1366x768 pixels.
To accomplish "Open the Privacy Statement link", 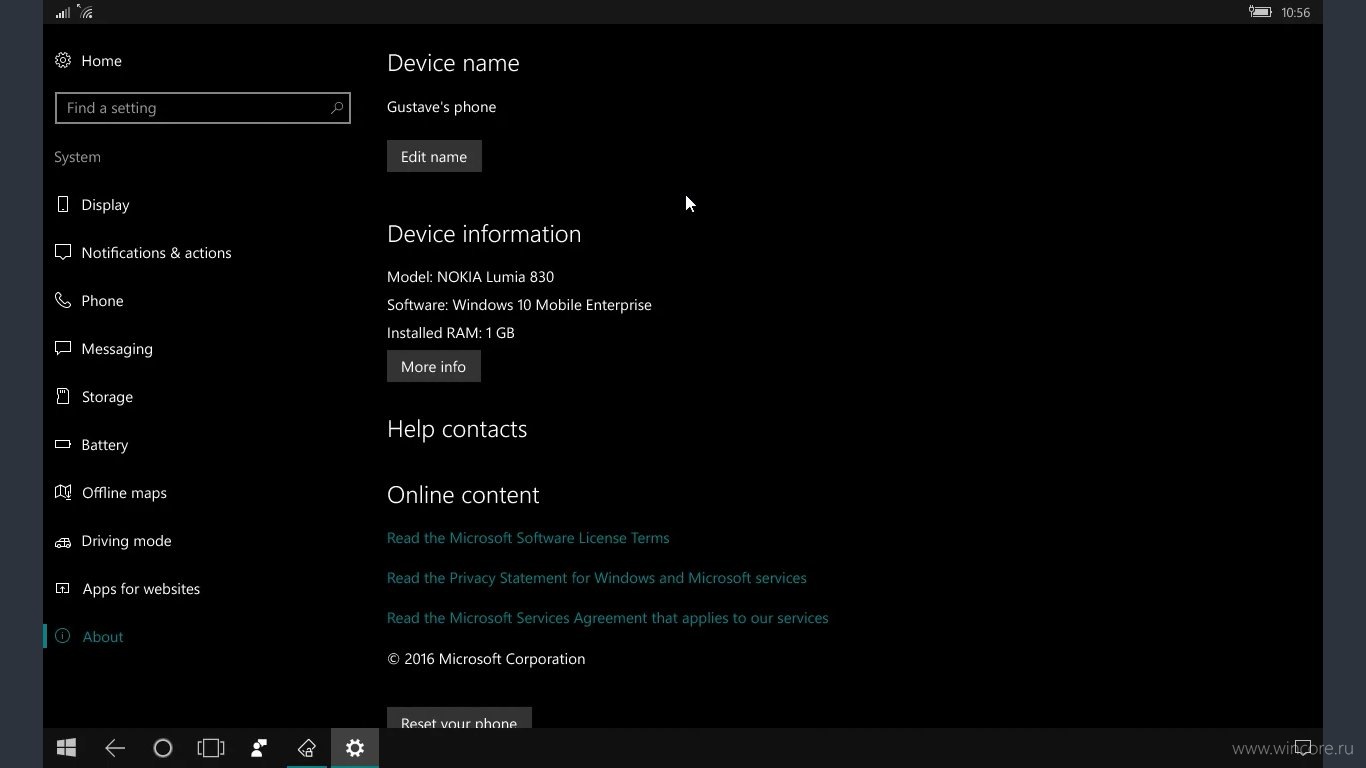I will pos(596,577).
